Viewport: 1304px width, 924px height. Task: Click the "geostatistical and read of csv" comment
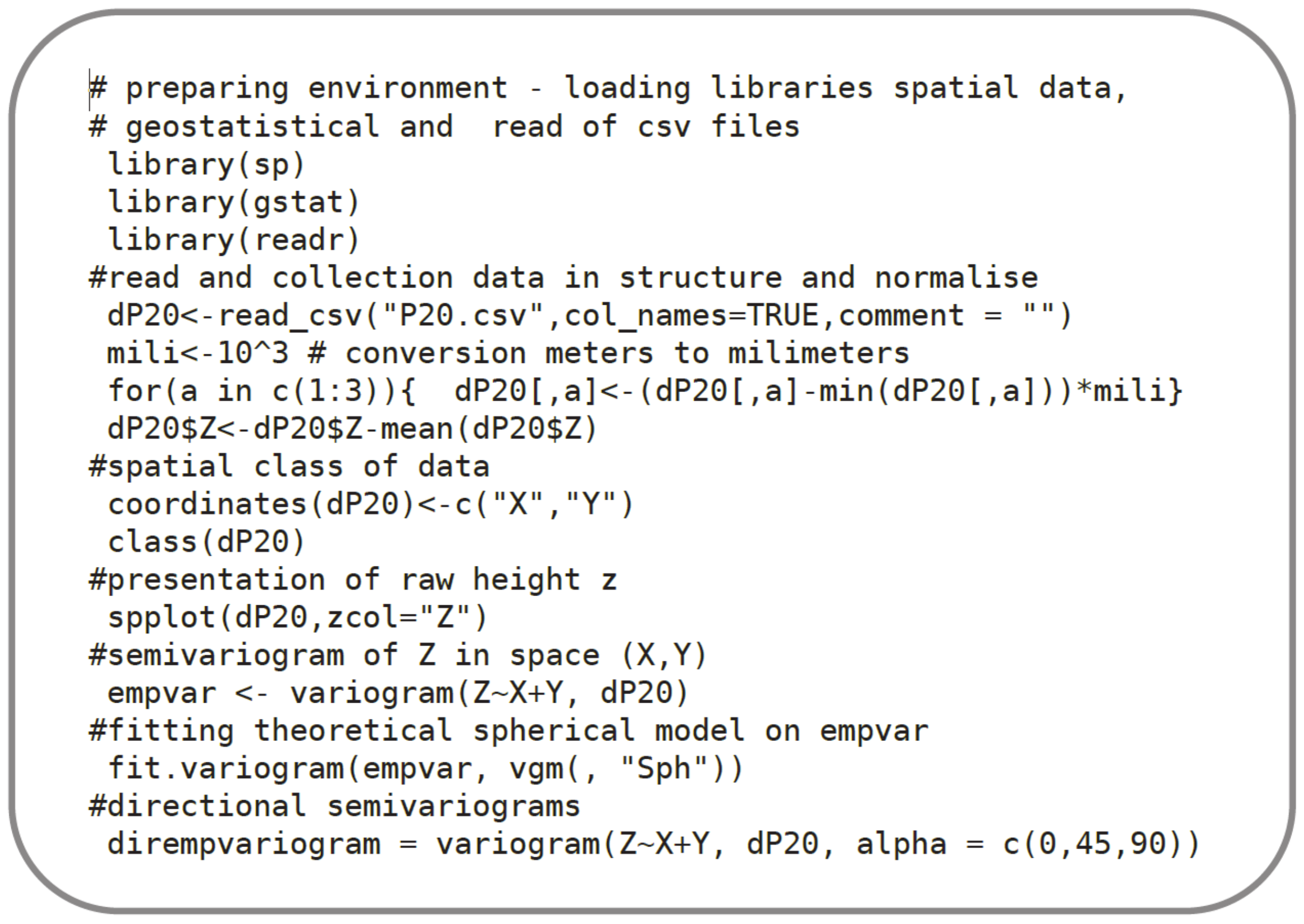coord(444,127)
